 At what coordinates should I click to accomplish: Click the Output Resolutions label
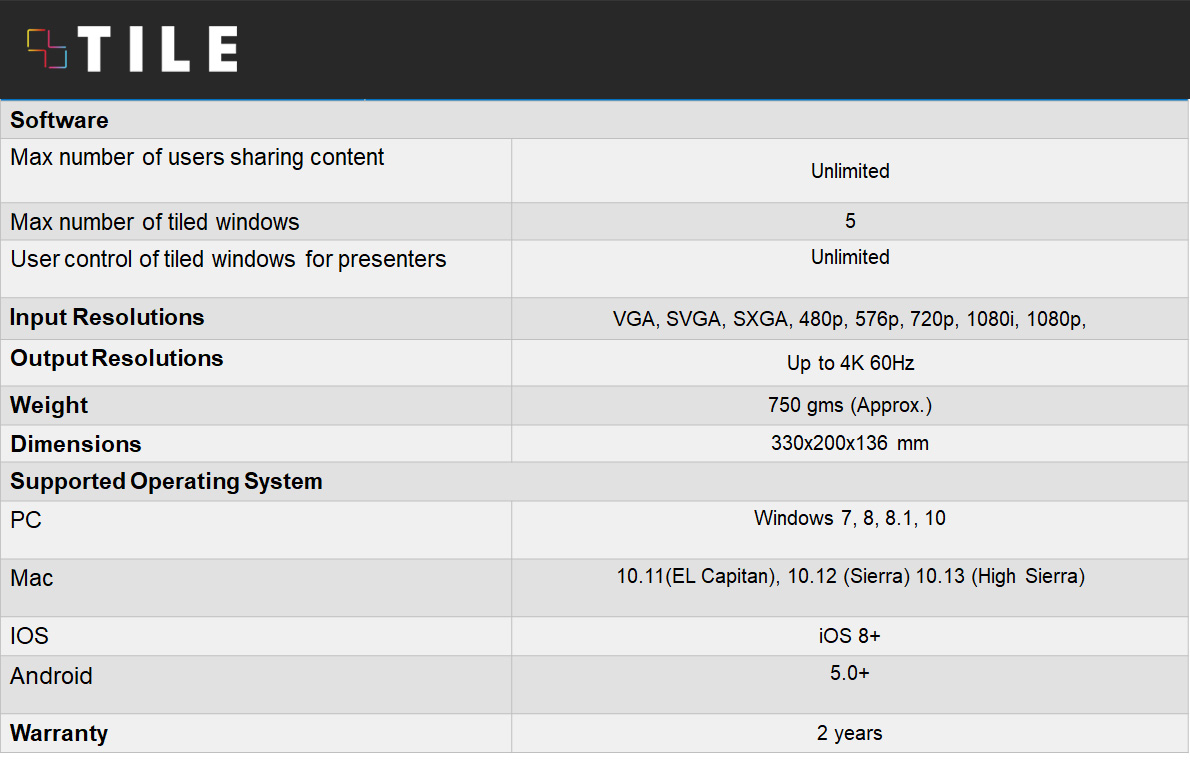117,359
